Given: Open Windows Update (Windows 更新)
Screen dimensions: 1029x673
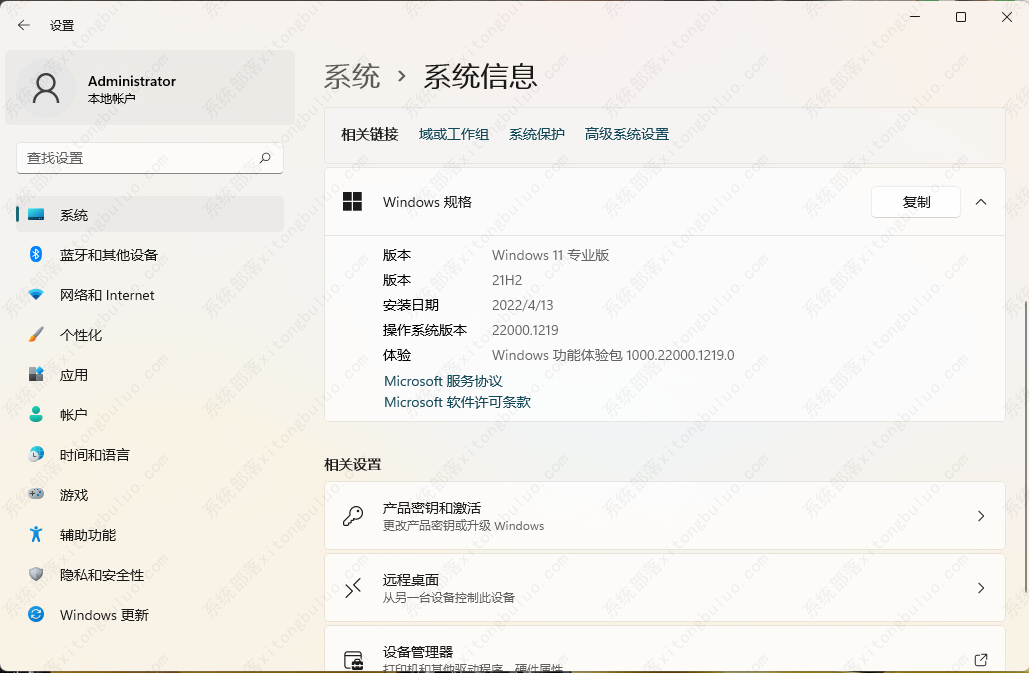Looking at the screenshot, I should click(x=103, y=615).
